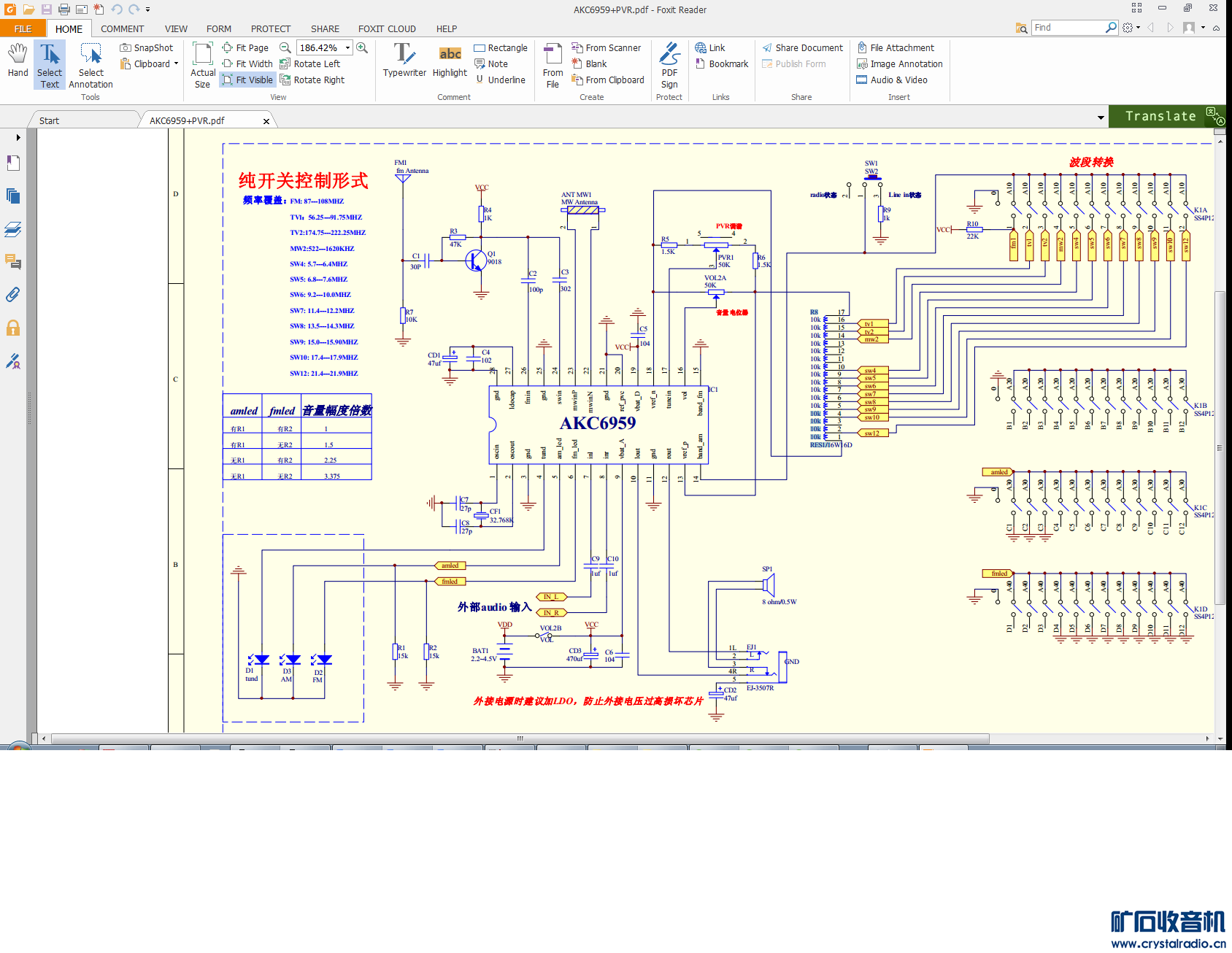Collapse the ribbon using the caret button

[x=1216, y=28]
